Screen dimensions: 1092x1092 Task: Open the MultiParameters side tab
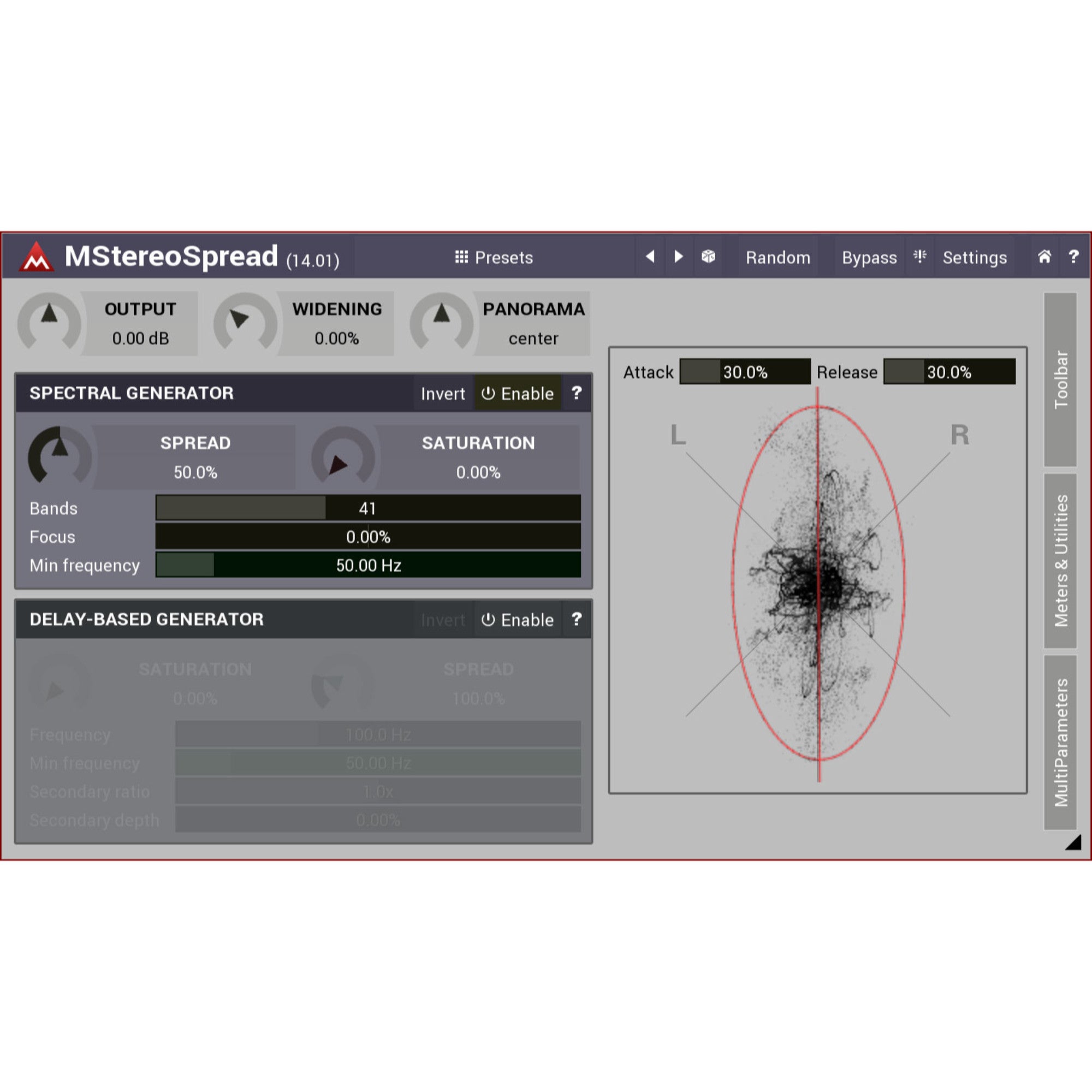pyautogui.click(x=1060, y=743)
